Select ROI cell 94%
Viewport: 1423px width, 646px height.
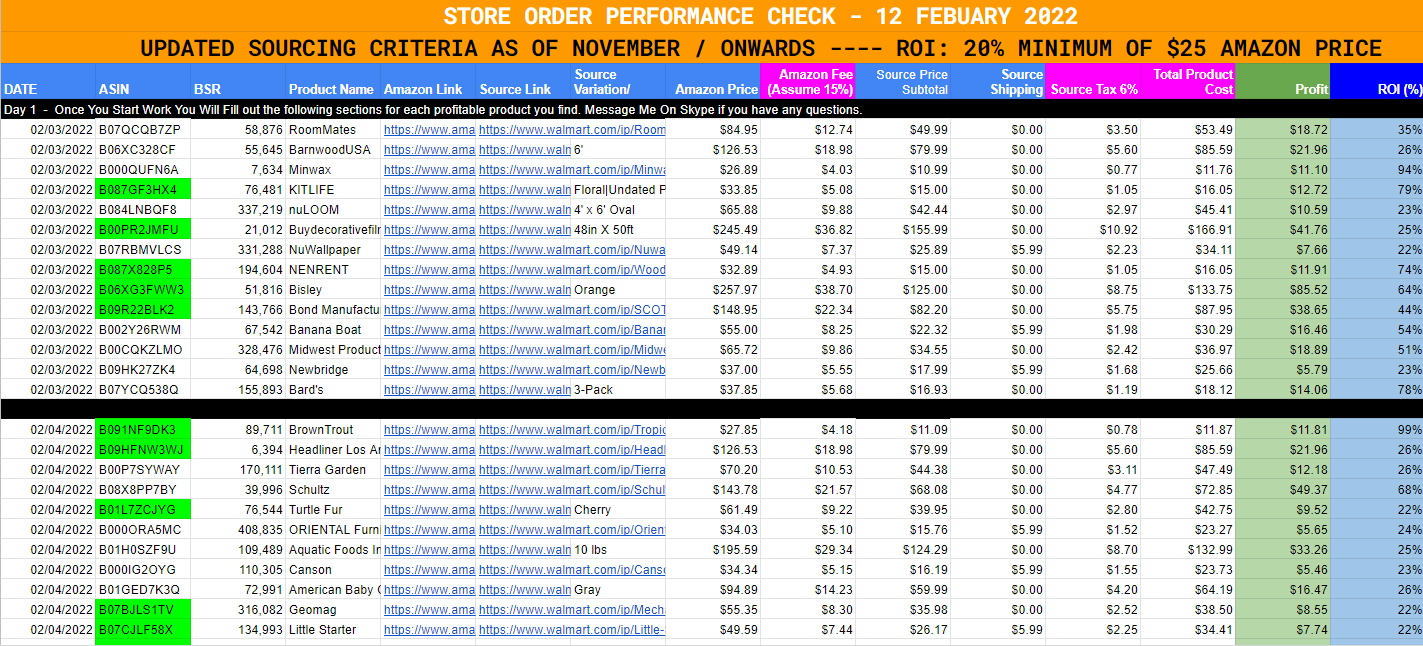pyautogui.click(x=1377, y=169)
